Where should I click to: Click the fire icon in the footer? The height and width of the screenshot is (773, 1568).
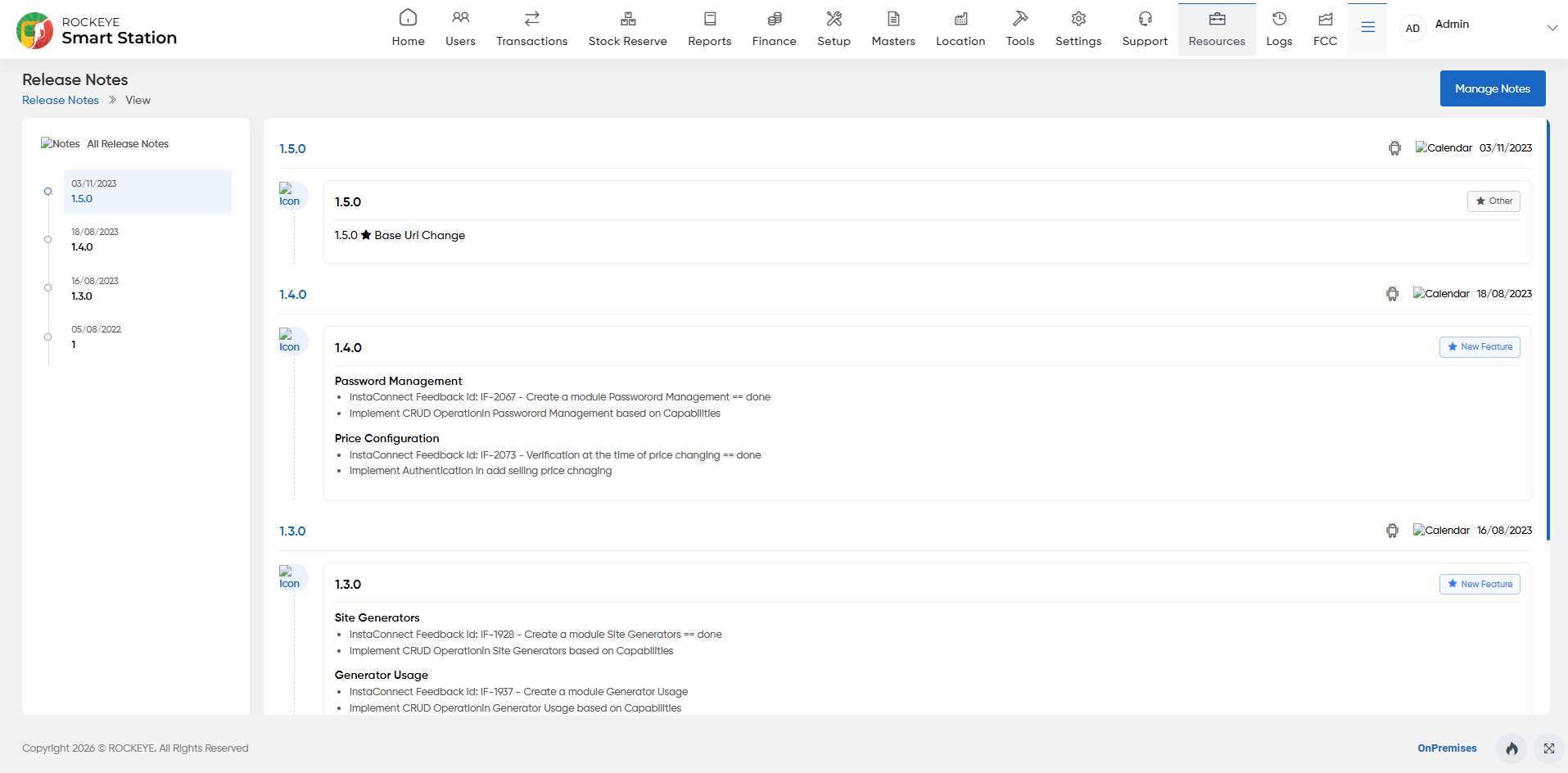[x=1512, y=748]
